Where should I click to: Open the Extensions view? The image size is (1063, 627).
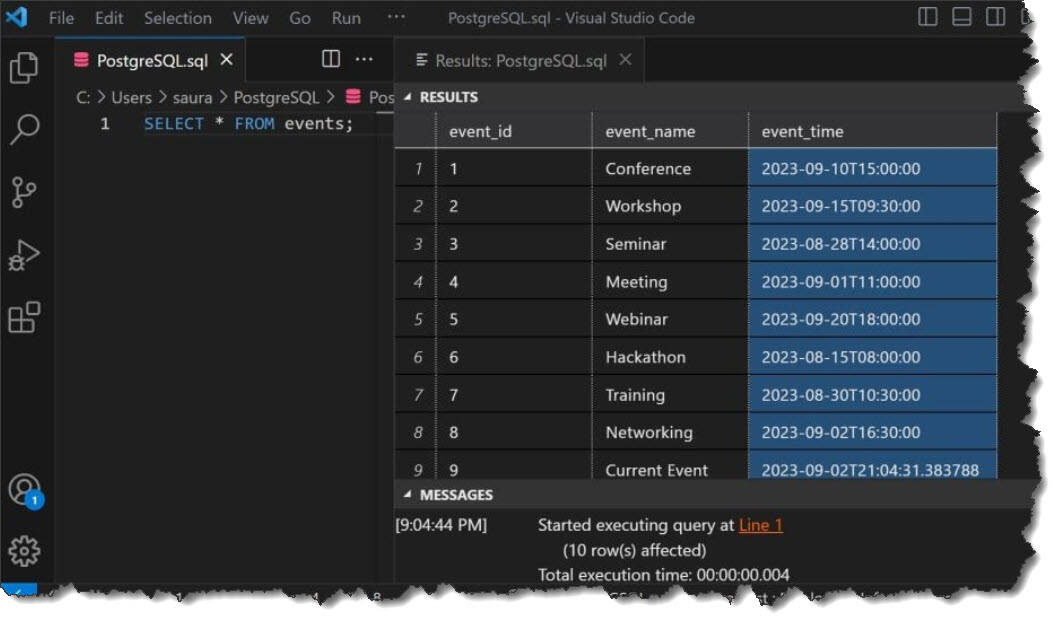pyautogui.click(x=24, y=317)
